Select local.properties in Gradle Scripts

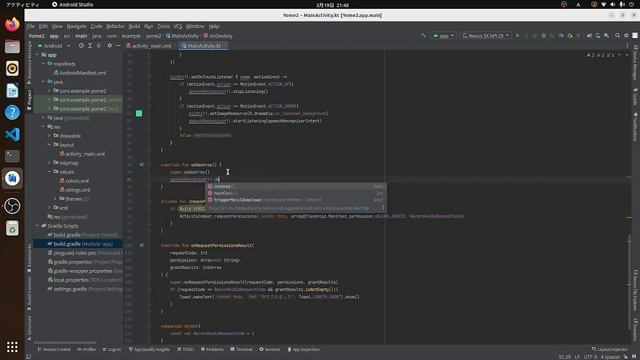[84, 280]
